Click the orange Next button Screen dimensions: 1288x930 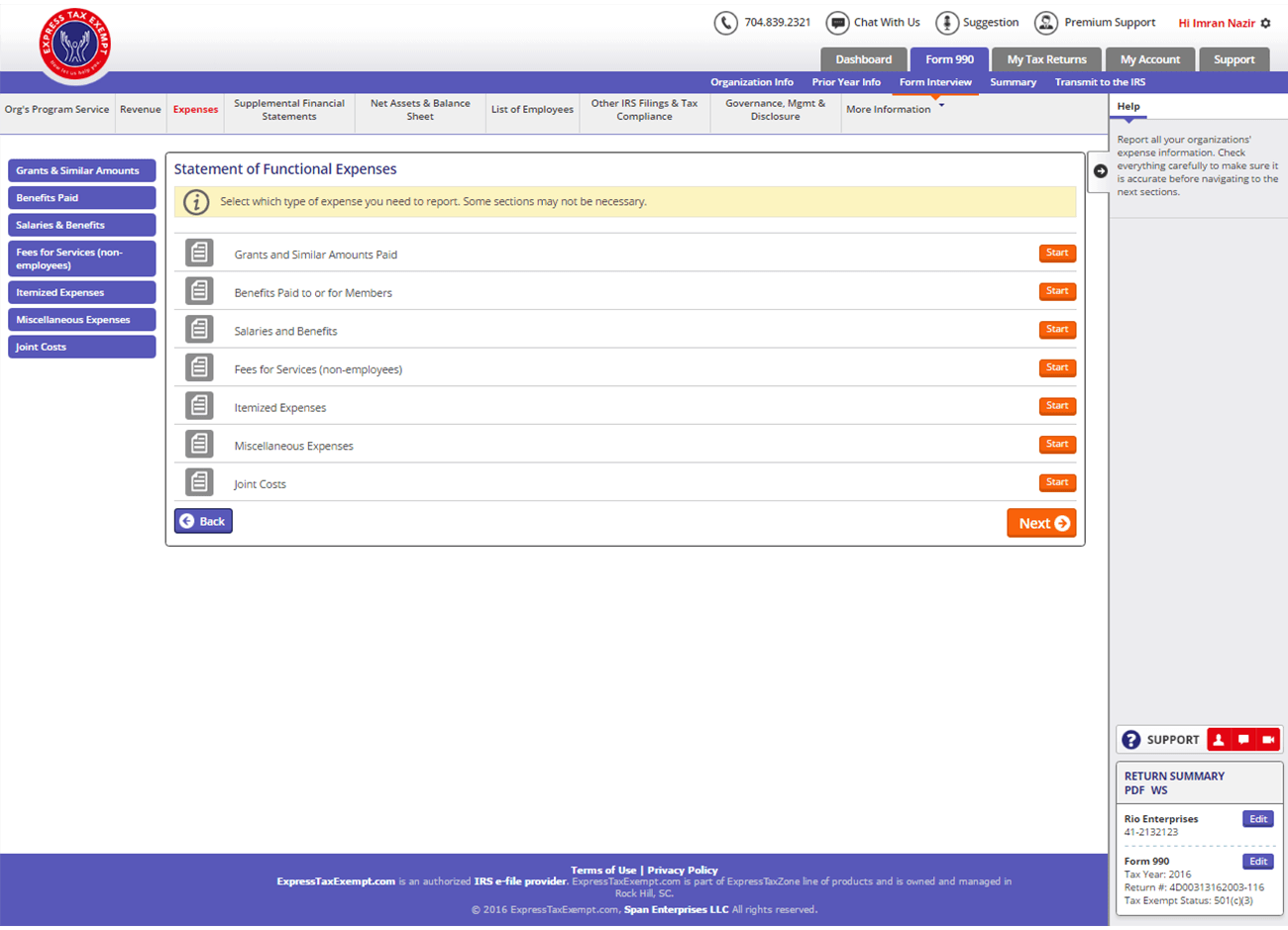point(1041,523)
